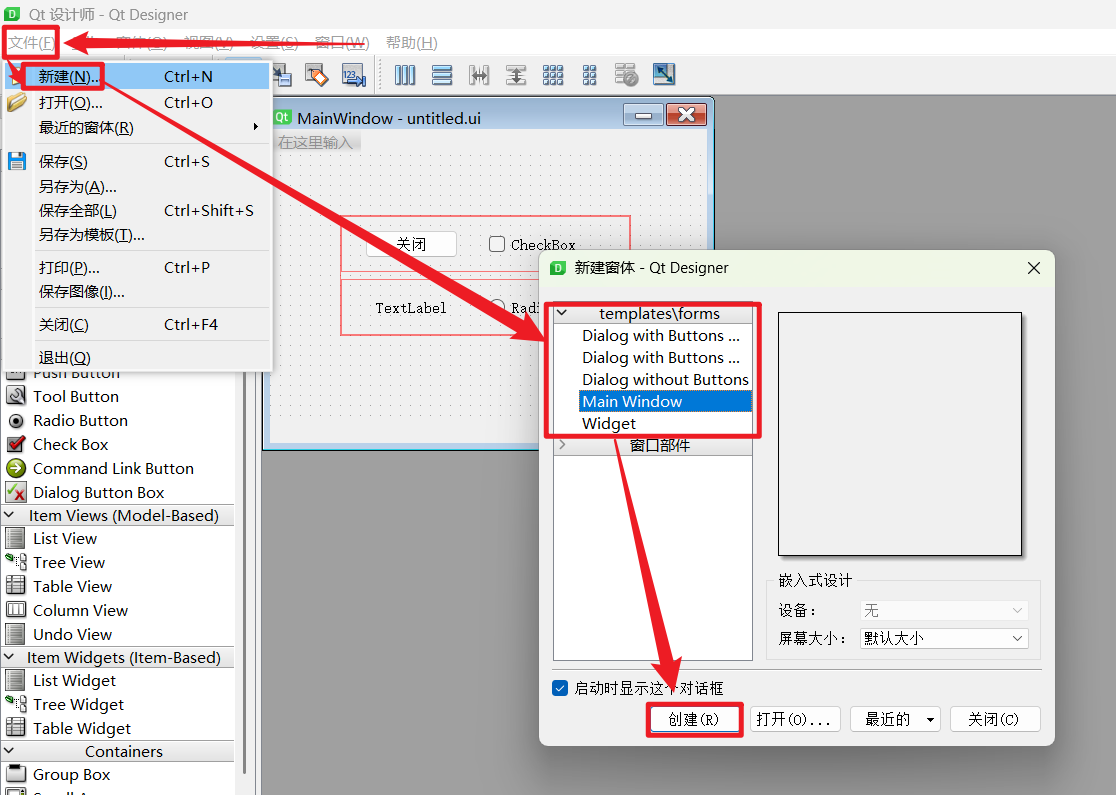Open the 设备 combo box
The width and height of the screenshot is (1116, 795).
click(944, 611)
